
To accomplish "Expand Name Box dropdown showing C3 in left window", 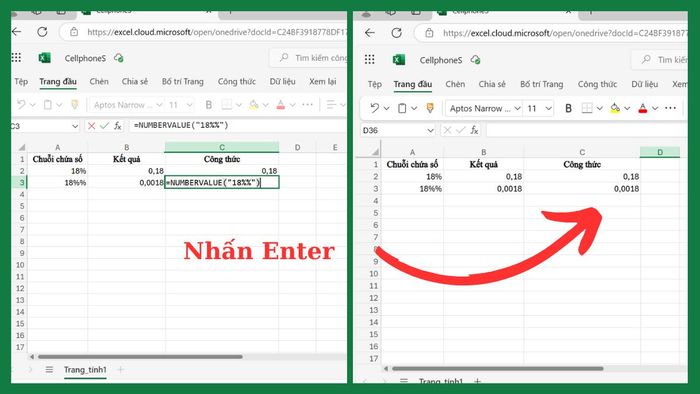I will pos(75,126).
